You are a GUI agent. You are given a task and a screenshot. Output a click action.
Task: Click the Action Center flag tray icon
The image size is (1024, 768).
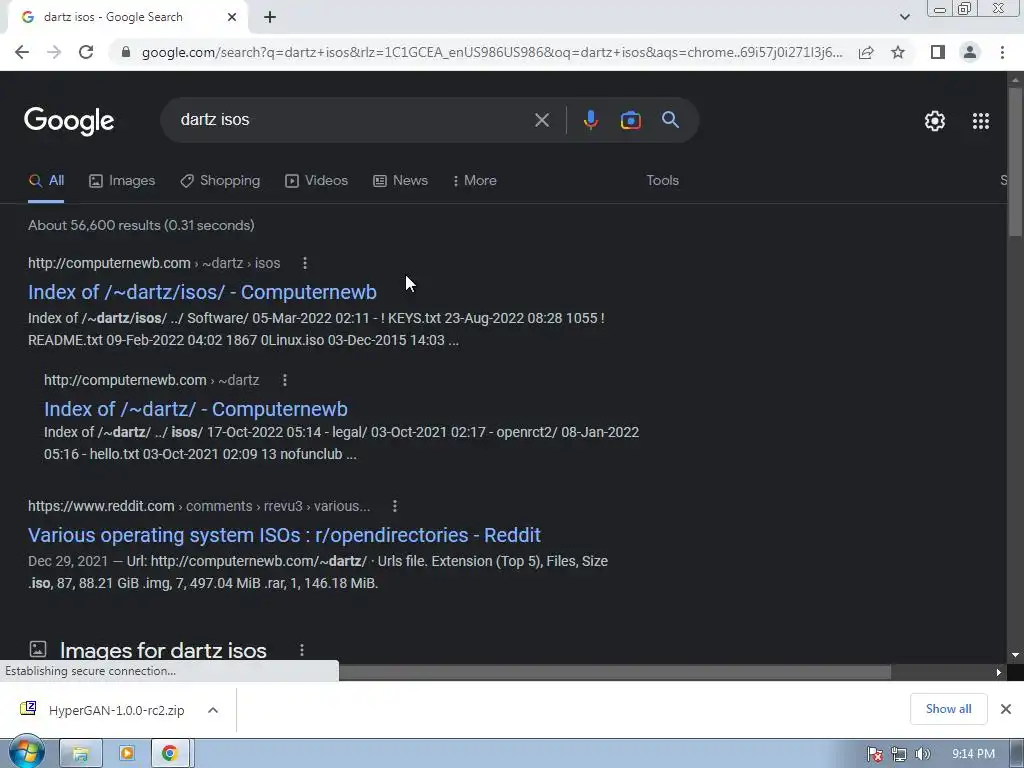pos(875,754)
